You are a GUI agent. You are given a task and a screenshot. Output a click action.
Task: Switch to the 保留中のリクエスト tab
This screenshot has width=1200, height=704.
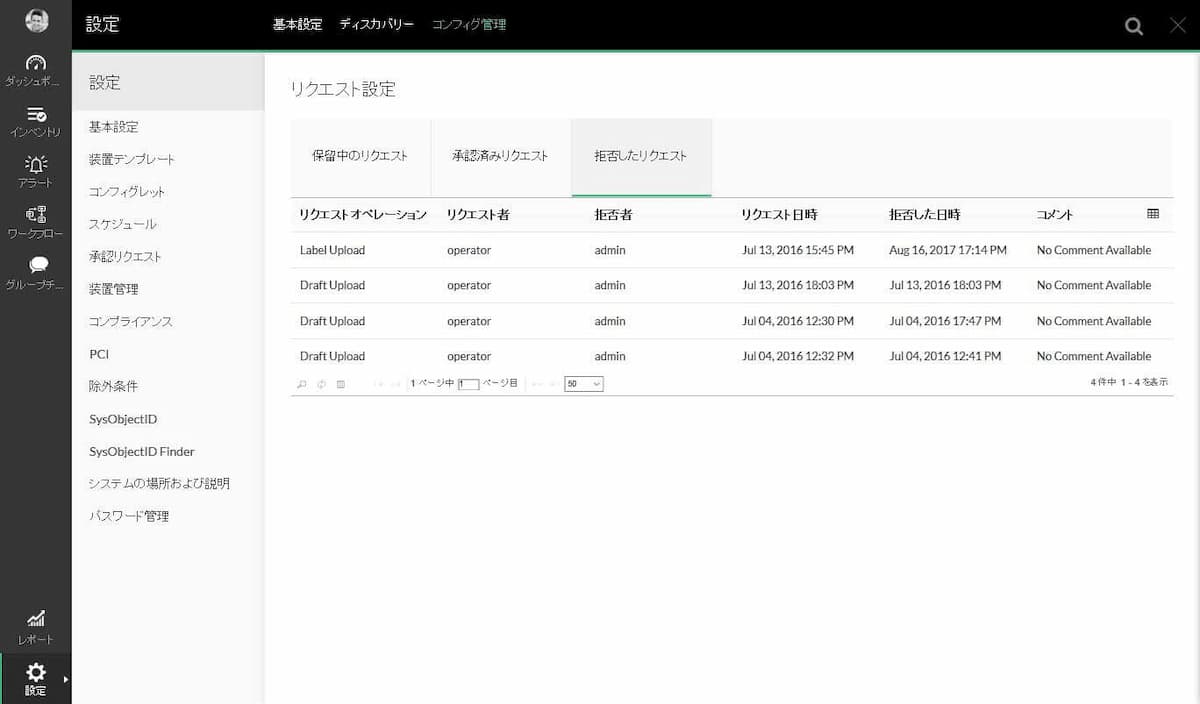360,156
